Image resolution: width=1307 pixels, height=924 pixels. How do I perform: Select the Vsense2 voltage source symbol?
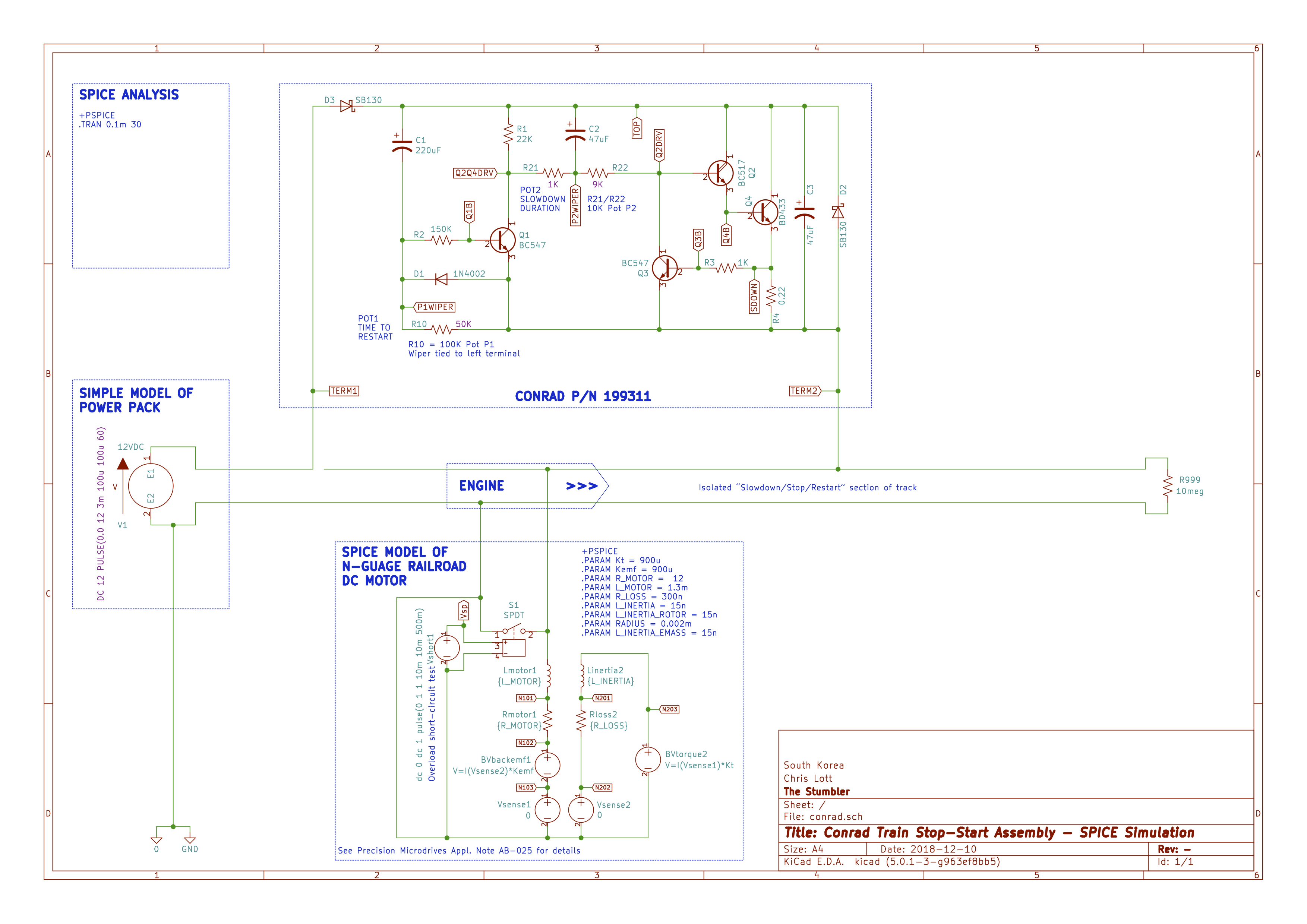581,810
